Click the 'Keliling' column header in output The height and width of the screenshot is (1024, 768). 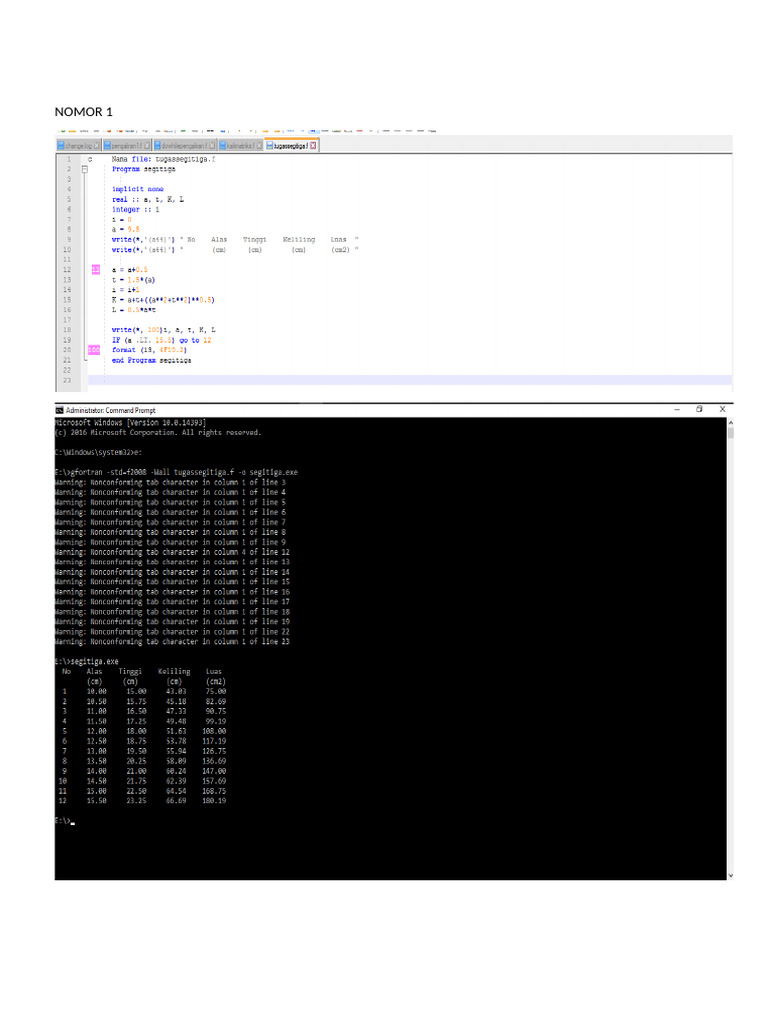(x=174, y=671)
